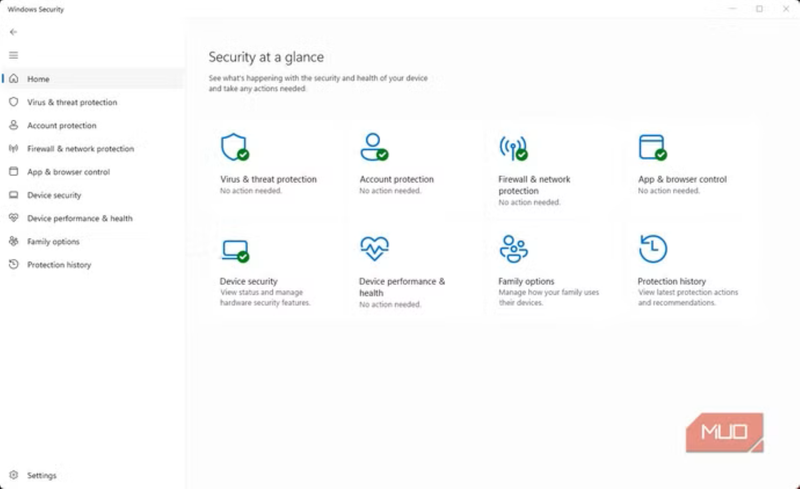Click the sidebar heart monitor icon

coord(14,218)
